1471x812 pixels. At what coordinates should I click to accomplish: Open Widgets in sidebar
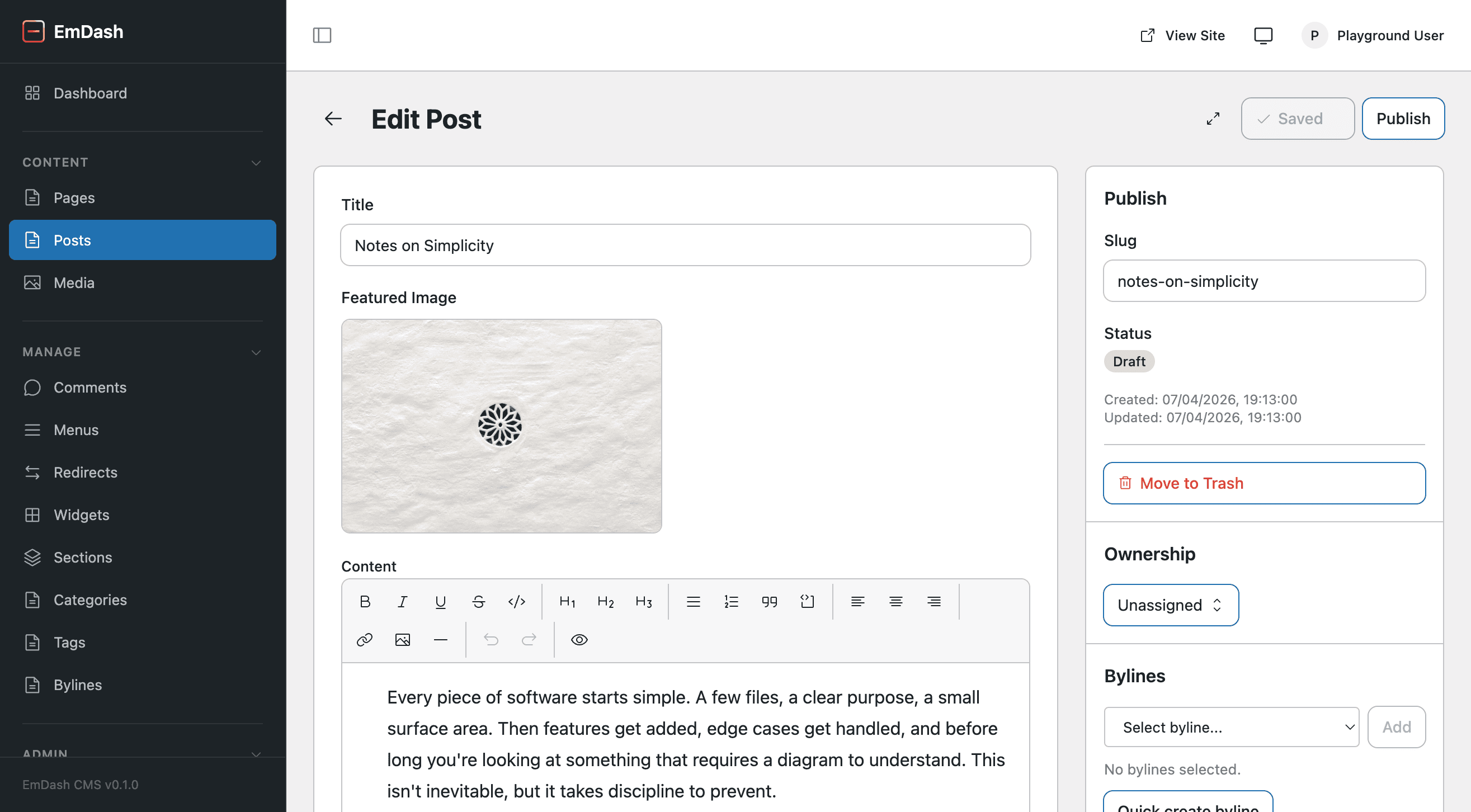pyautogui.click(x=142, y=515)
